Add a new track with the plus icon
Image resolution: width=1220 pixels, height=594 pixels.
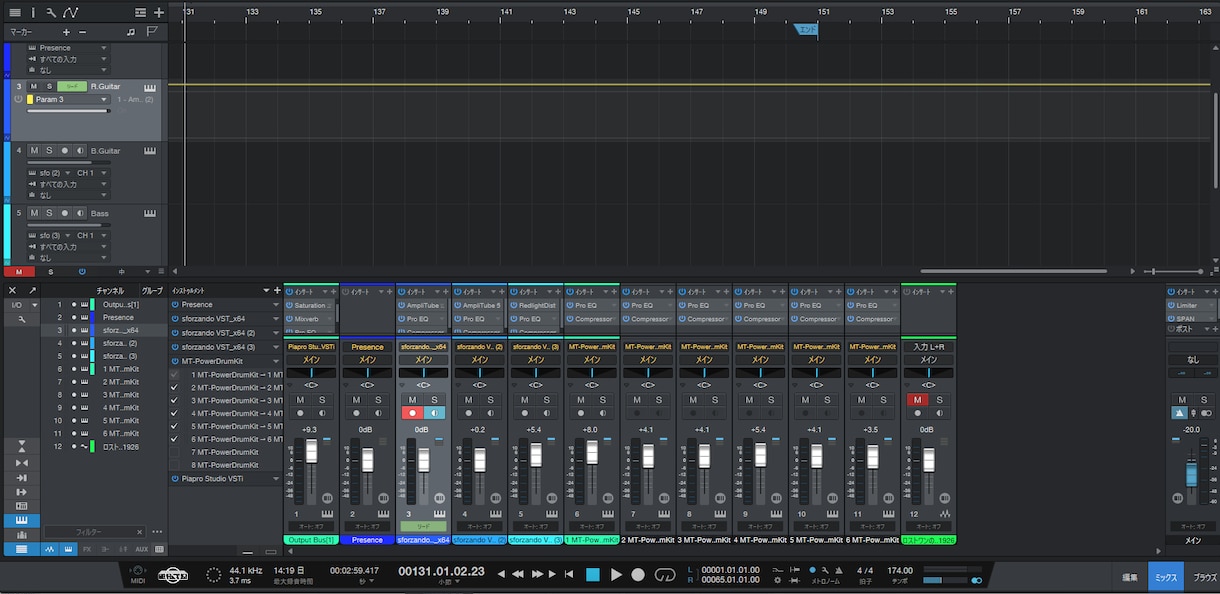point(159,13)
